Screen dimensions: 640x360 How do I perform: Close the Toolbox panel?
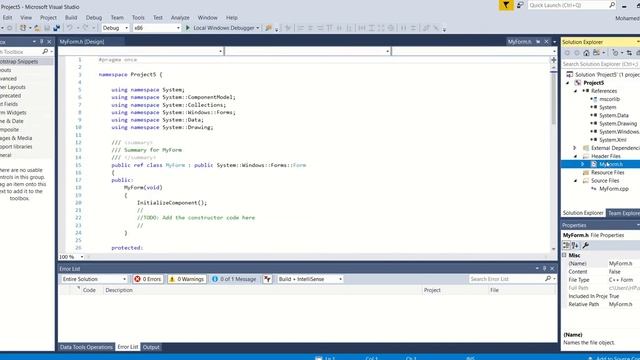(x=49, y=42)
